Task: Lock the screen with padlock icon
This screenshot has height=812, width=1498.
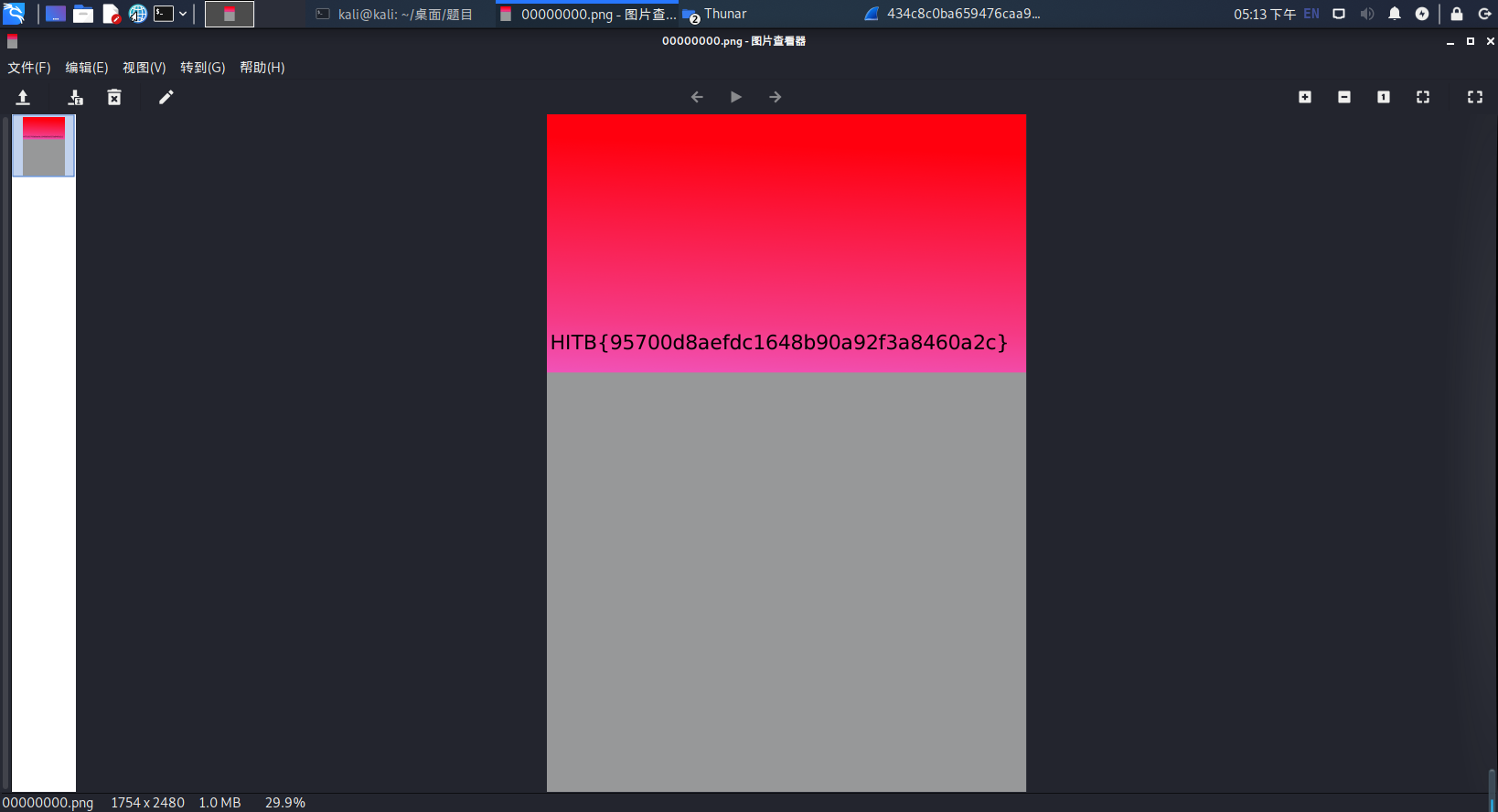Action: 1457,14
